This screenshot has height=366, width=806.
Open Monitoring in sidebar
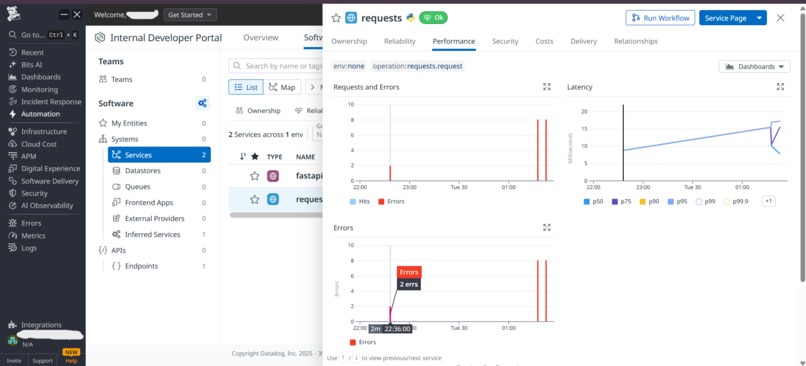click(39, 89)
